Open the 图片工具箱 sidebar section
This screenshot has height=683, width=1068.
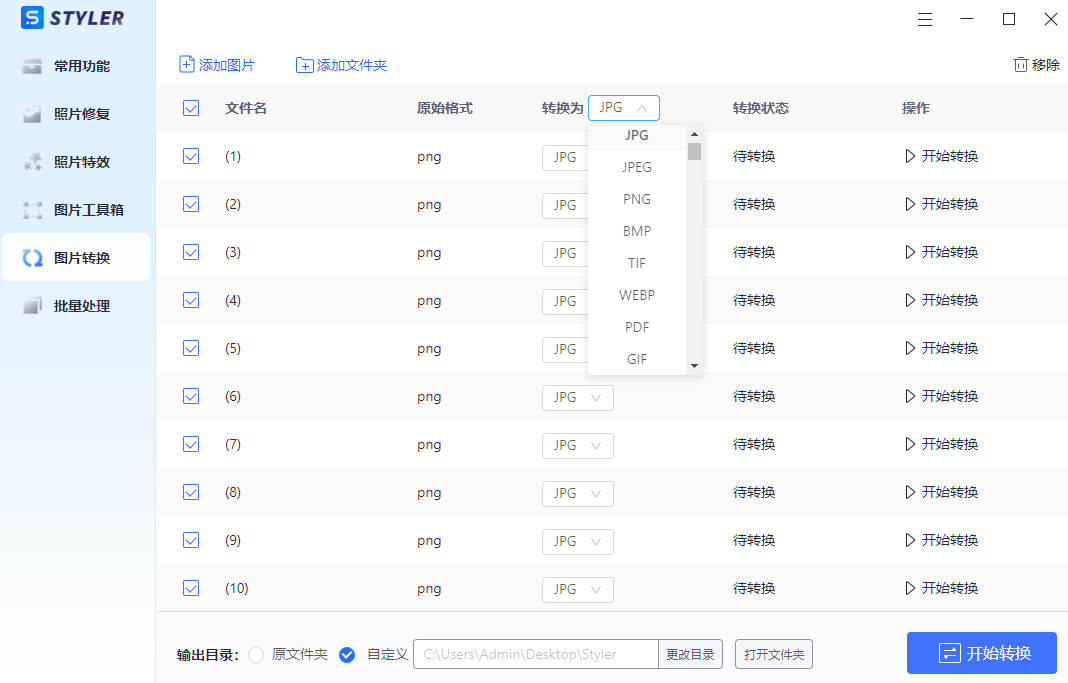pos(76,210)
